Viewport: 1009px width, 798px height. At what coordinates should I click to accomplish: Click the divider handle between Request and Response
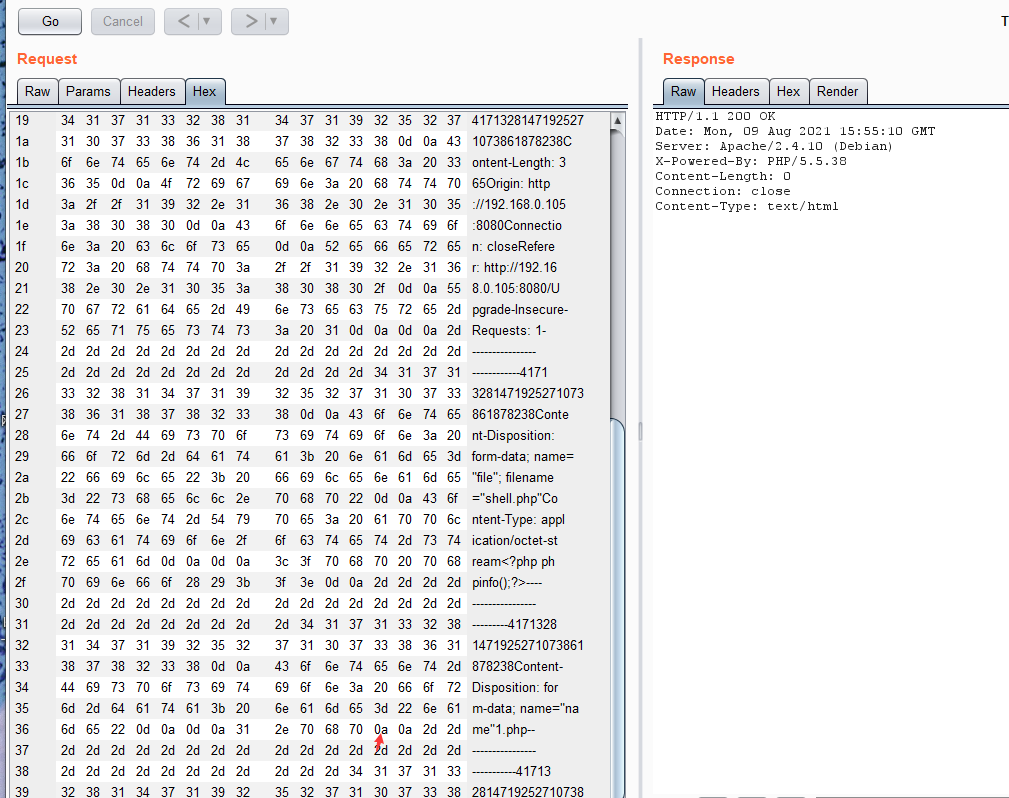point(639,431)
